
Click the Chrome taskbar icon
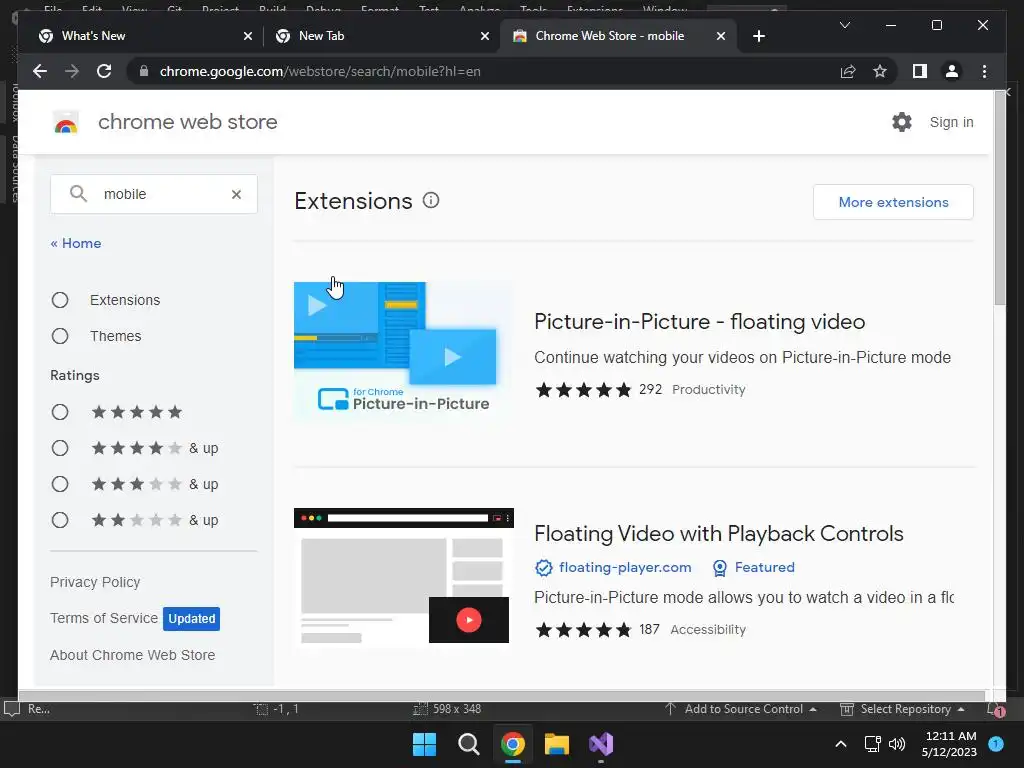point(513,744)
